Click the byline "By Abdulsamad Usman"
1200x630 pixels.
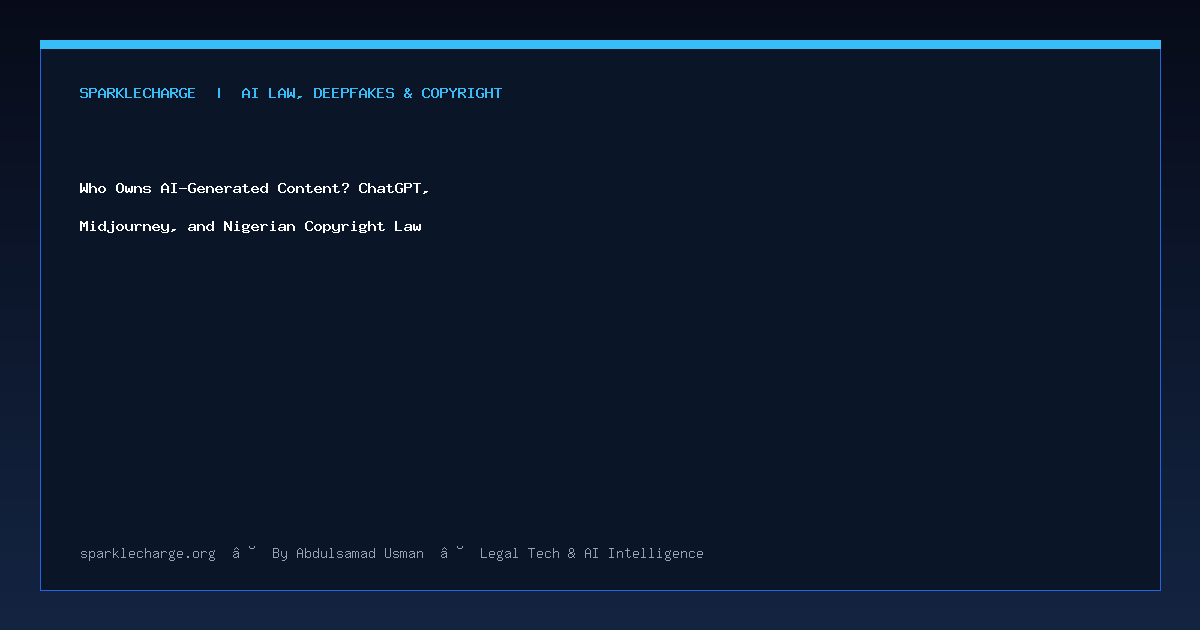click(x=348, y=553)
